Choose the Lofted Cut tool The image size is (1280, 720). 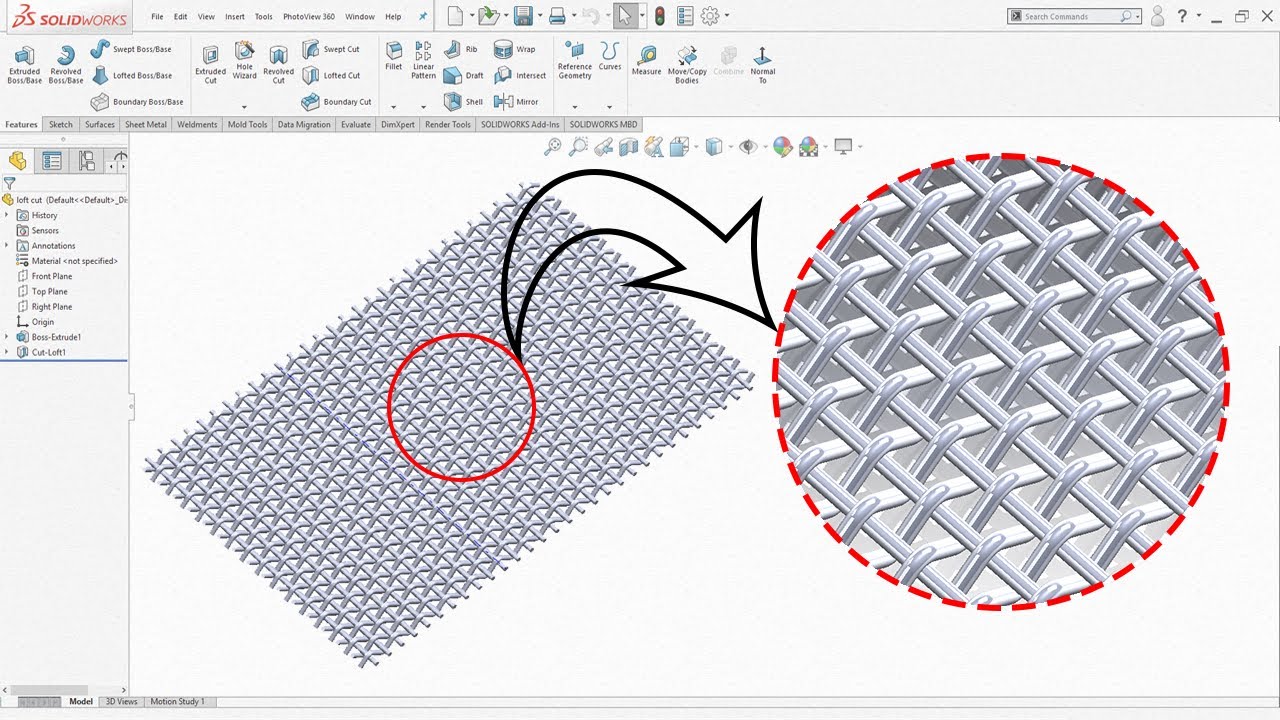pos(331,75)
